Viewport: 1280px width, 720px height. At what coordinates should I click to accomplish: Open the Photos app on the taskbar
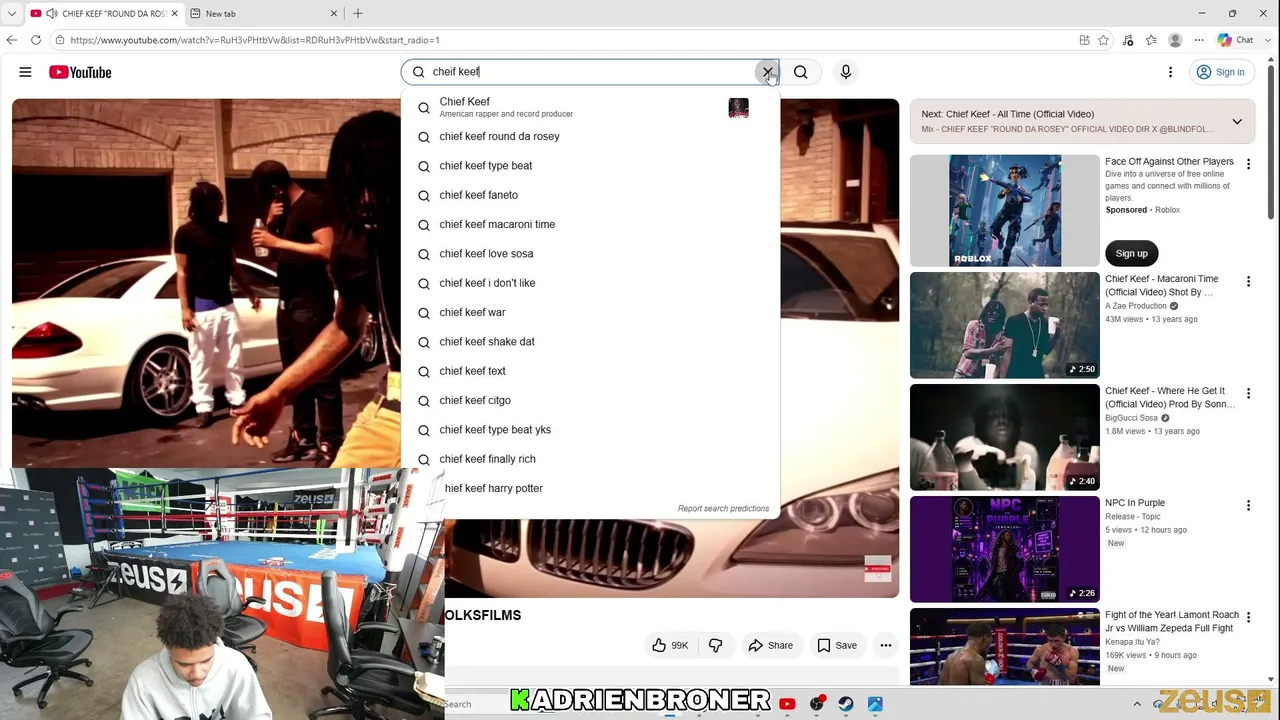click(x=875, y=704)
